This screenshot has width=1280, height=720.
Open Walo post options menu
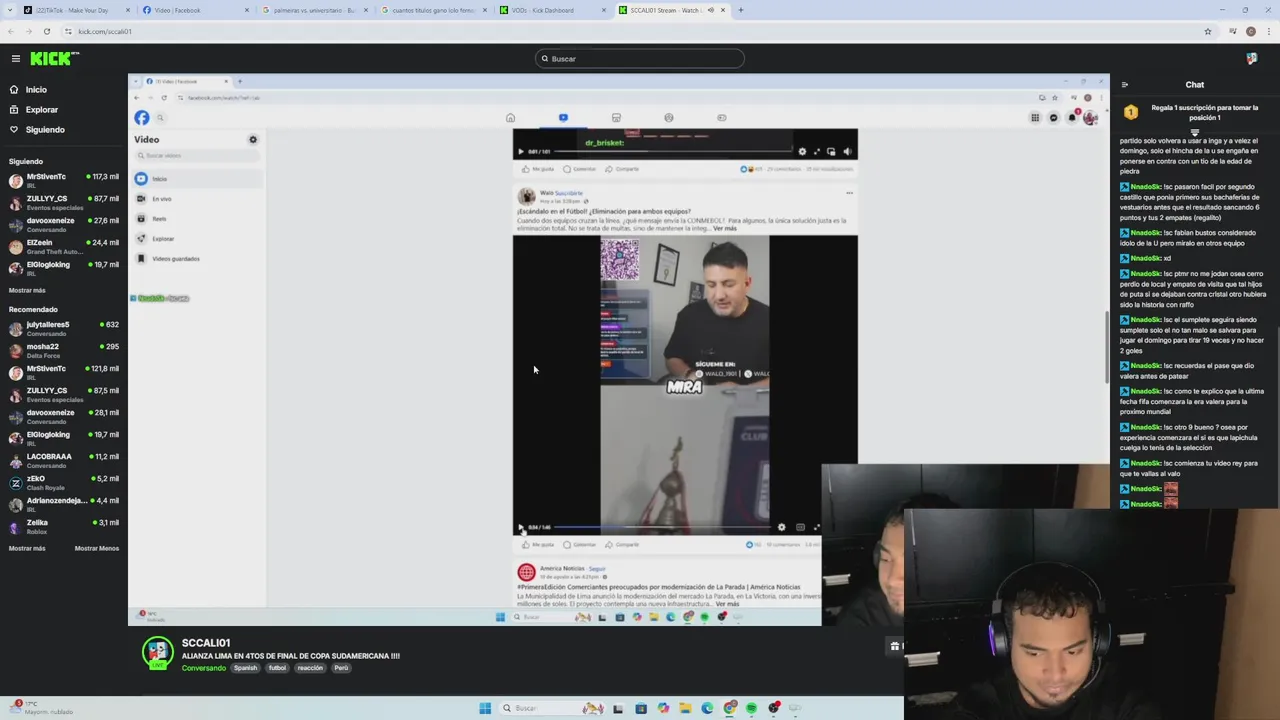pyautogui.click(x=849, y=193)
